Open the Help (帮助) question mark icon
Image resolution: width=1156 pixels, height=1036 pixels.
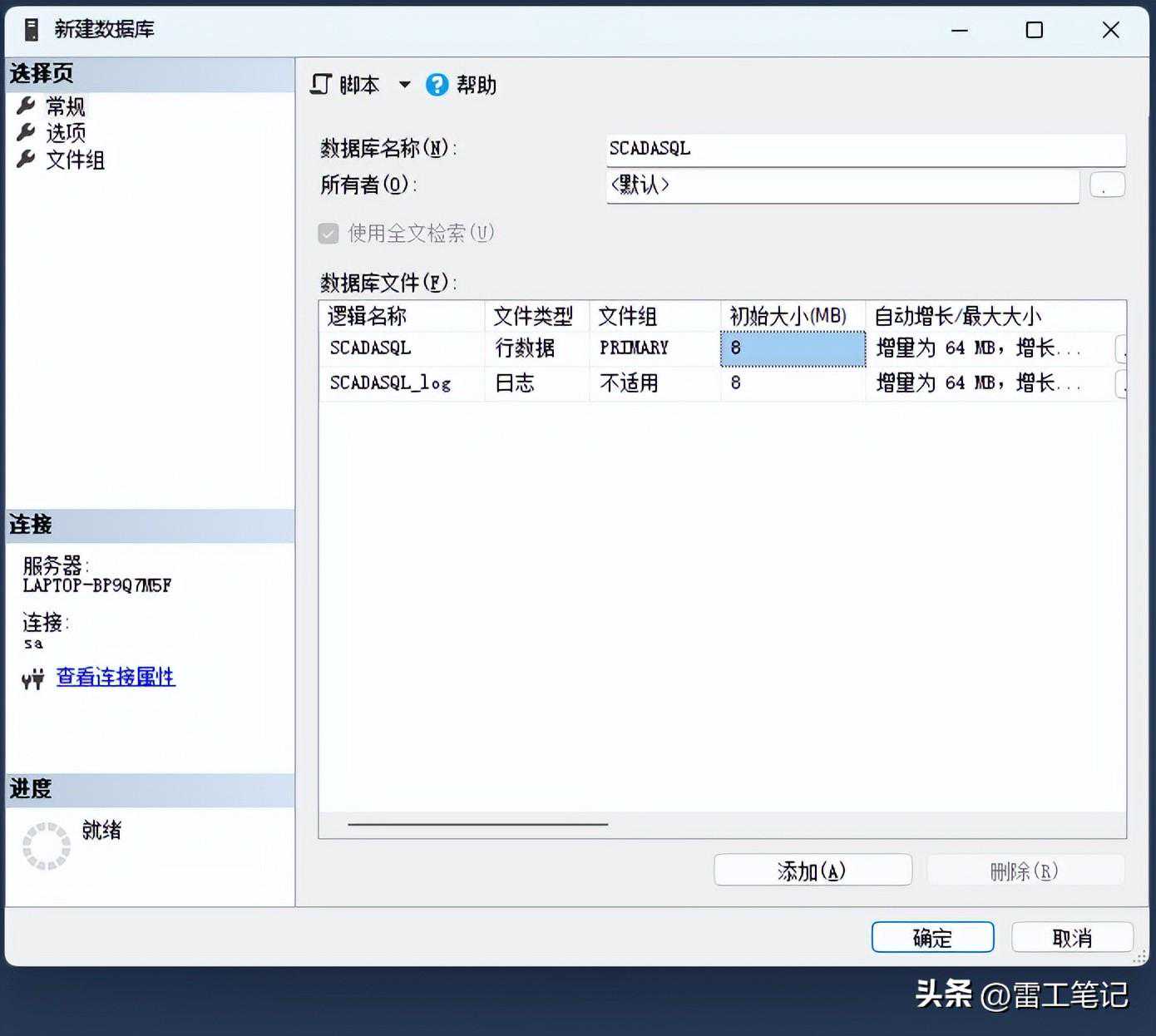(437, 85)
